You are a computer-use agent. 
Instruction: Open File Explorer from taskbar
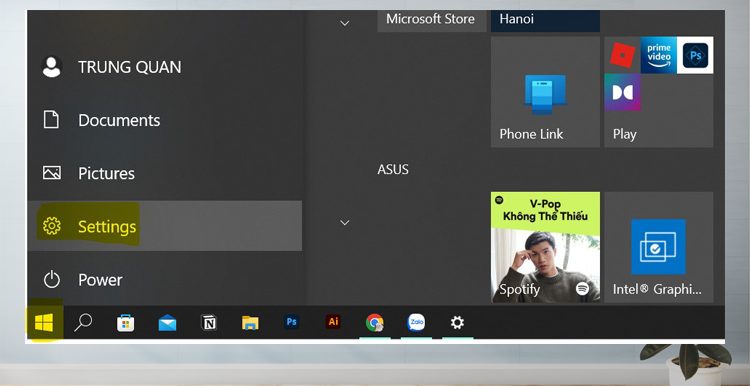click(250, 323)
